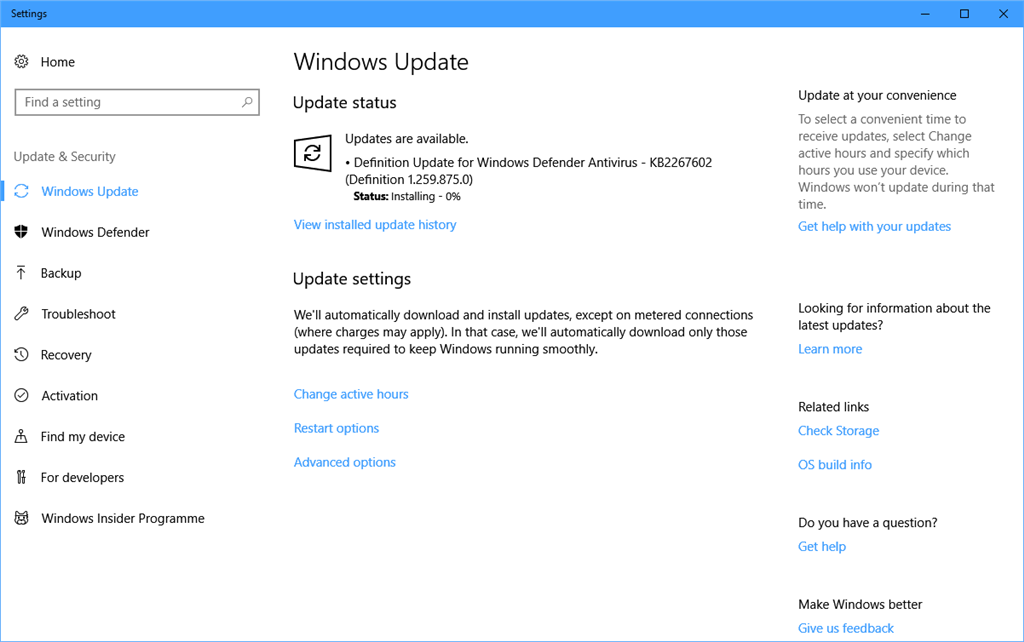
Task: Go to Find my device
Action: click(x=82, y=436)
